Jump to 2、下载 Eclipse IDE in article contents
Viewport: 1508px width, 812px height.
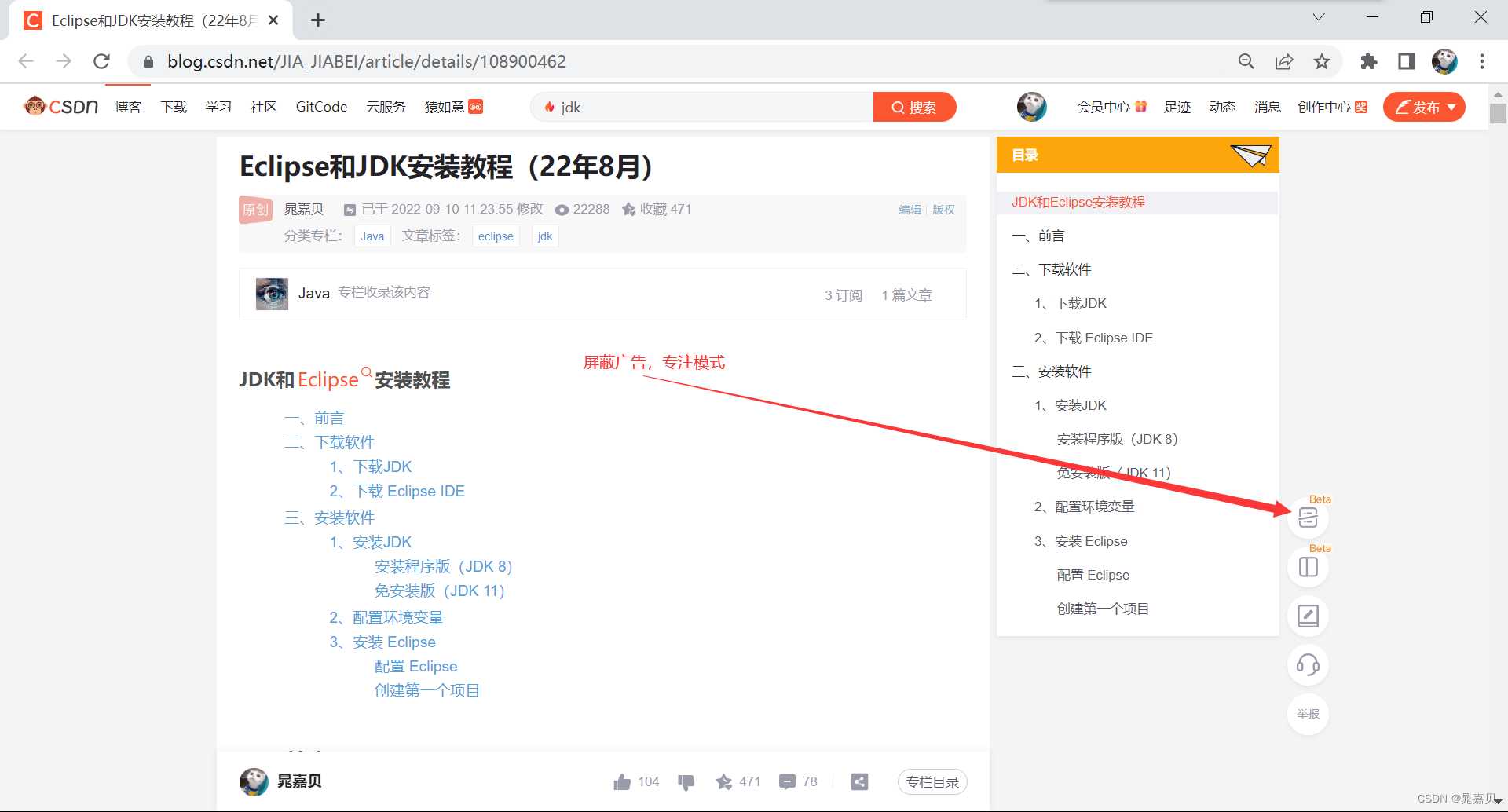(397, 491)
